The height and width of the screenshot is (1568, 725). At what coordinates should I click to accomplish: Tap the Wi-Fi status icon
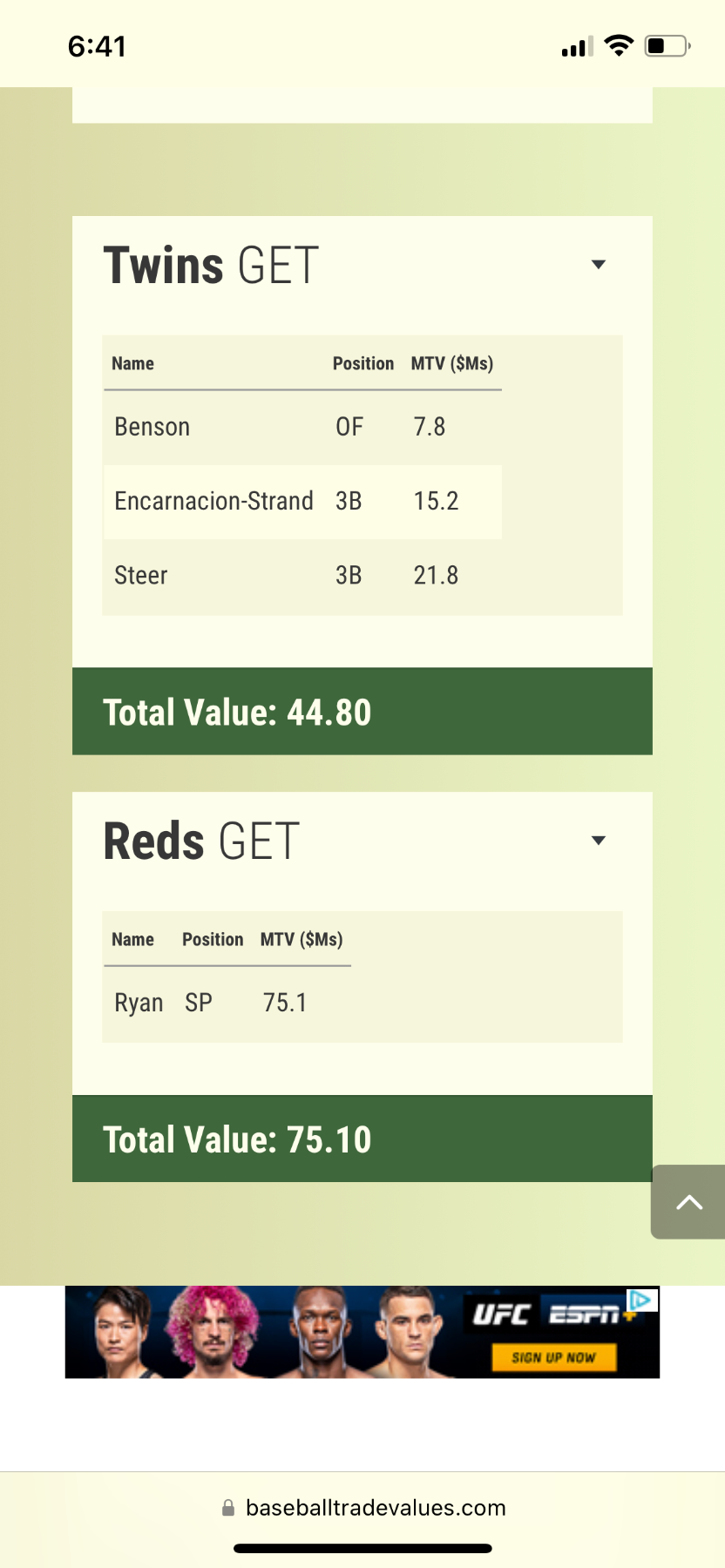pyautogui.click(x=619, y=46)
